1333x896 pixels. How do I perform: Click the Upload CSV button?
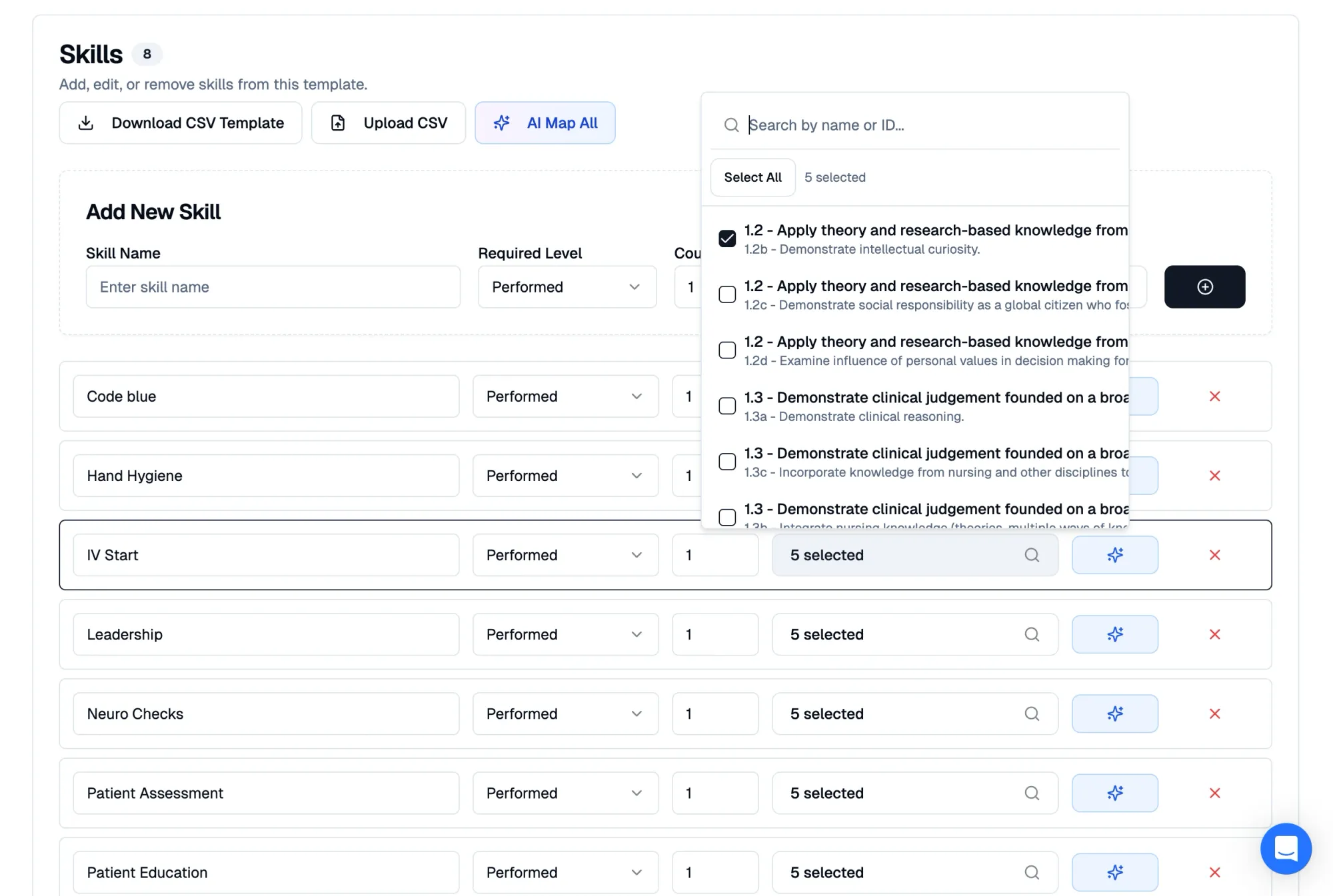[388, 123]
